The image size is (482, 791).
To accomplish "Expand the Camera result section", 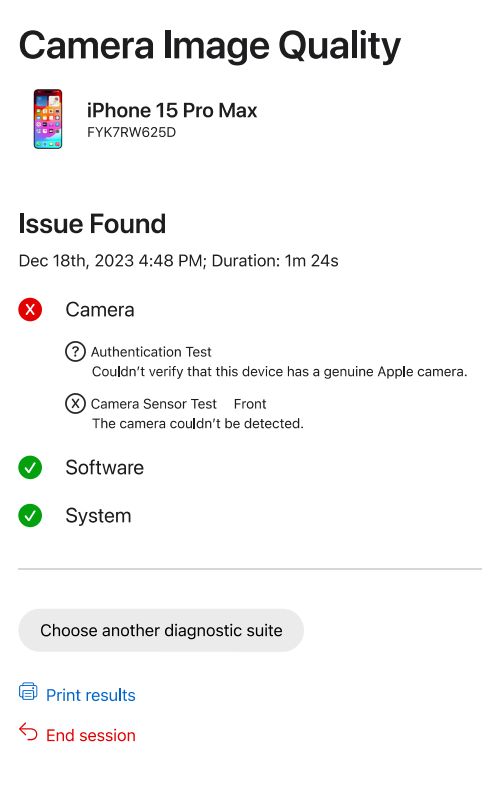I will (100, 310).
